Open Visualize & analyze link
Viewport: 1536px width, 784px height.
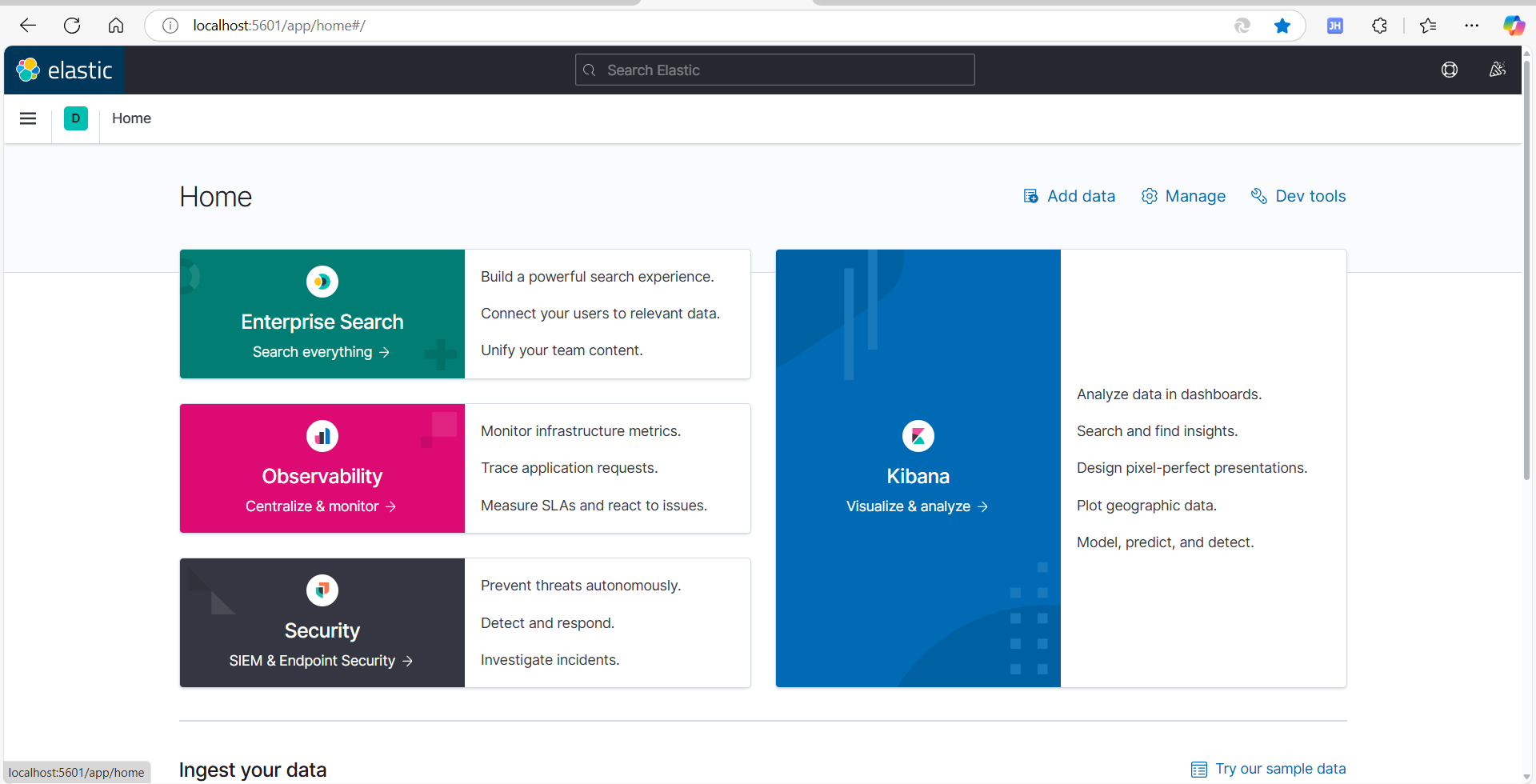pos(918,506)
